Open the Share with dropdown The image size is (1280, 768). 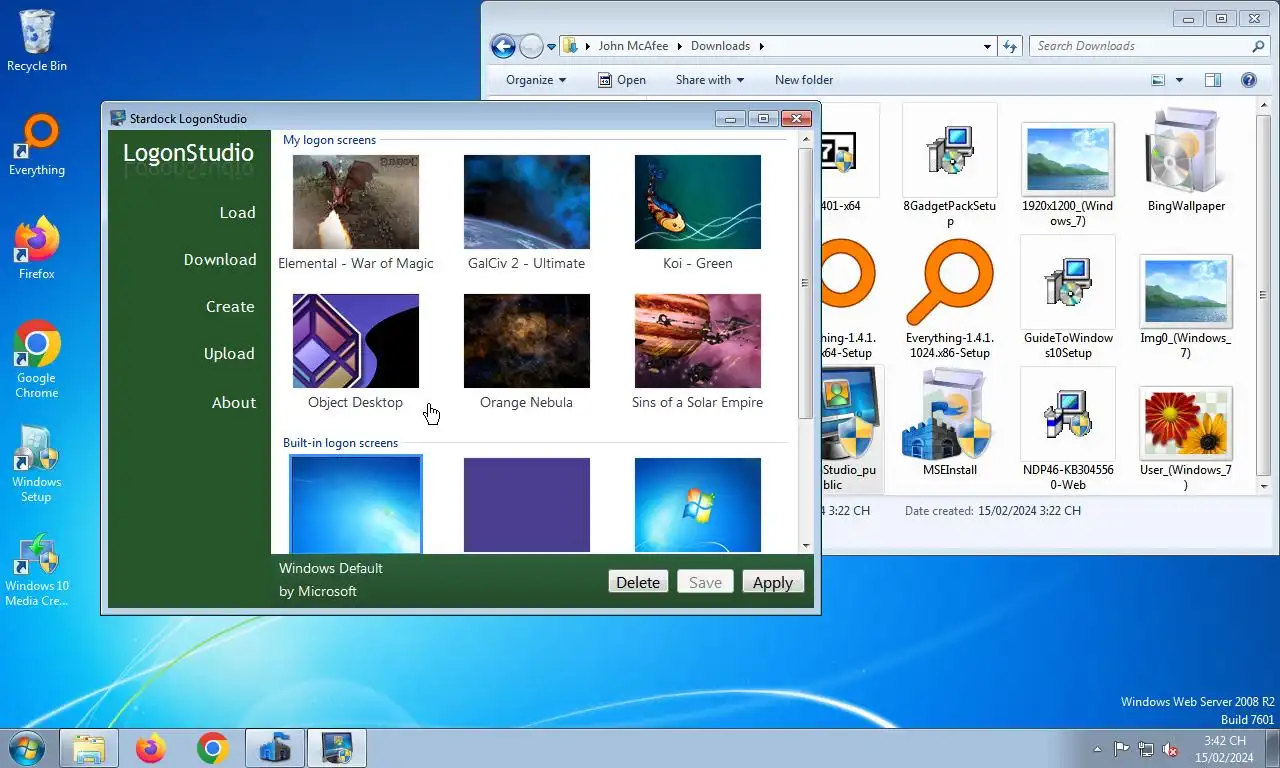pos(709,80)
